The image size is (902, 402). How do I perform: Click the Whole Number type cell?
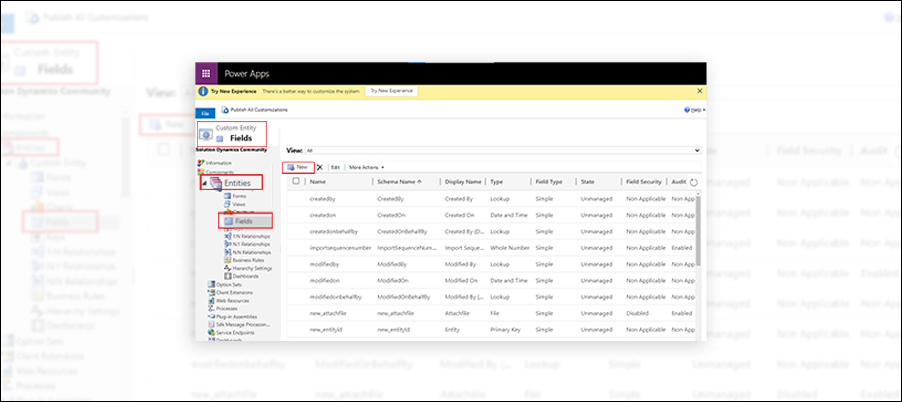tap(509, 248)
